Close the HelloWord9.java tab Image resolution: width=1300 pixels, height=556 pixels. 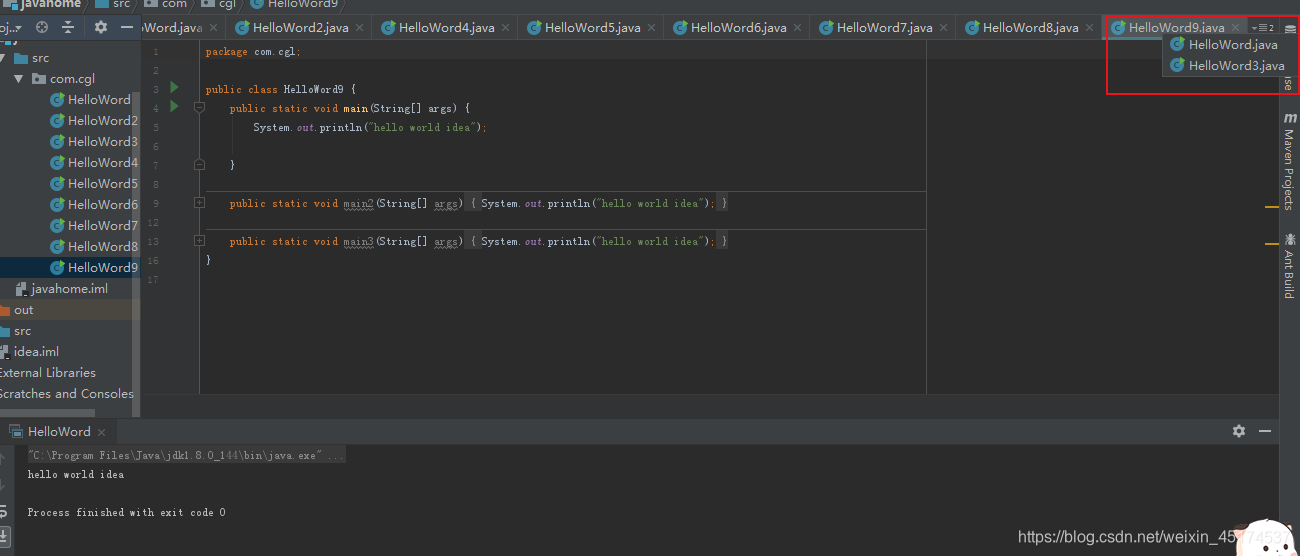(1235, 28)
